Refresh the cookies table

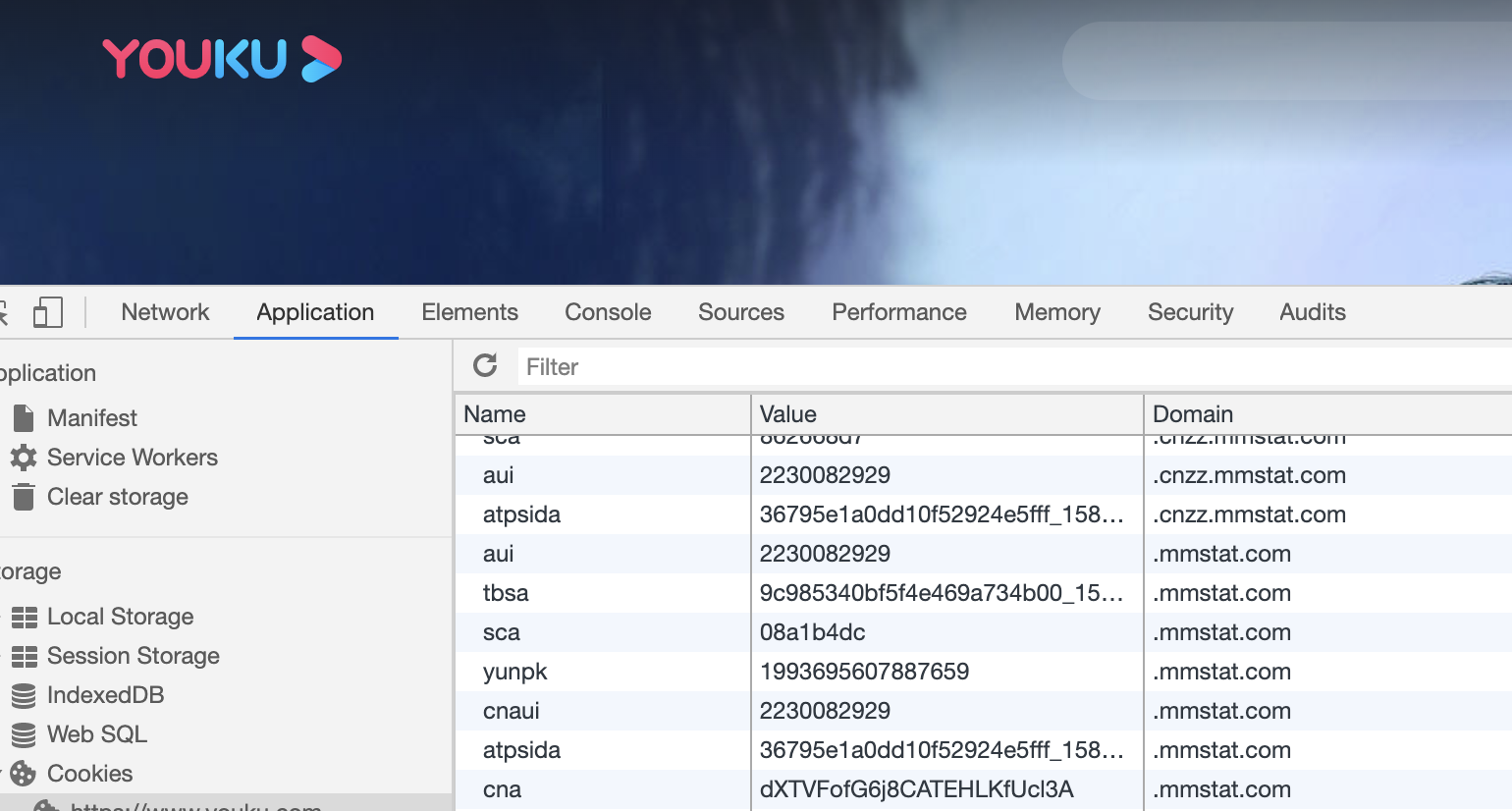[485, 366]
